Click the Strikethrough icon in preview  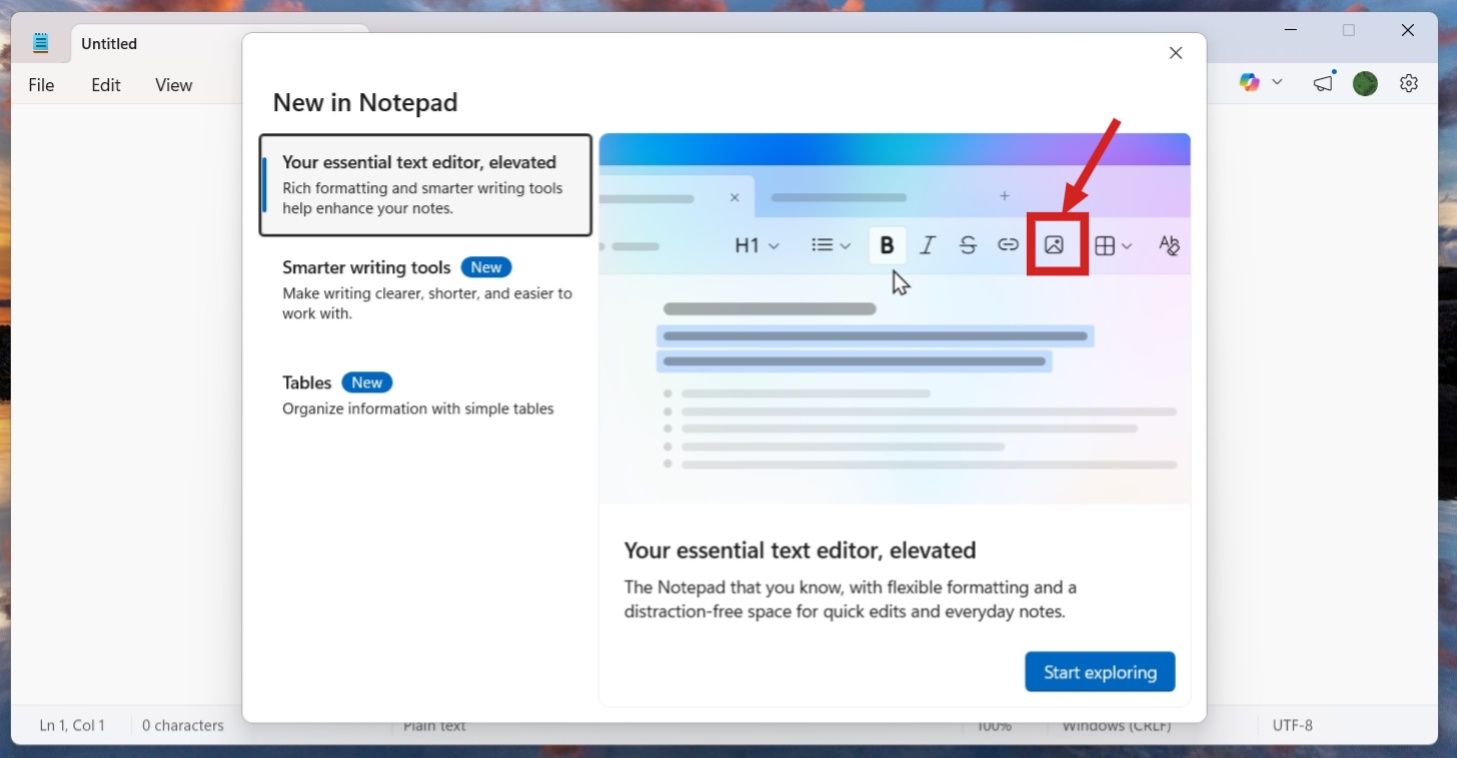pyautogui.click(x=967, y=246)
